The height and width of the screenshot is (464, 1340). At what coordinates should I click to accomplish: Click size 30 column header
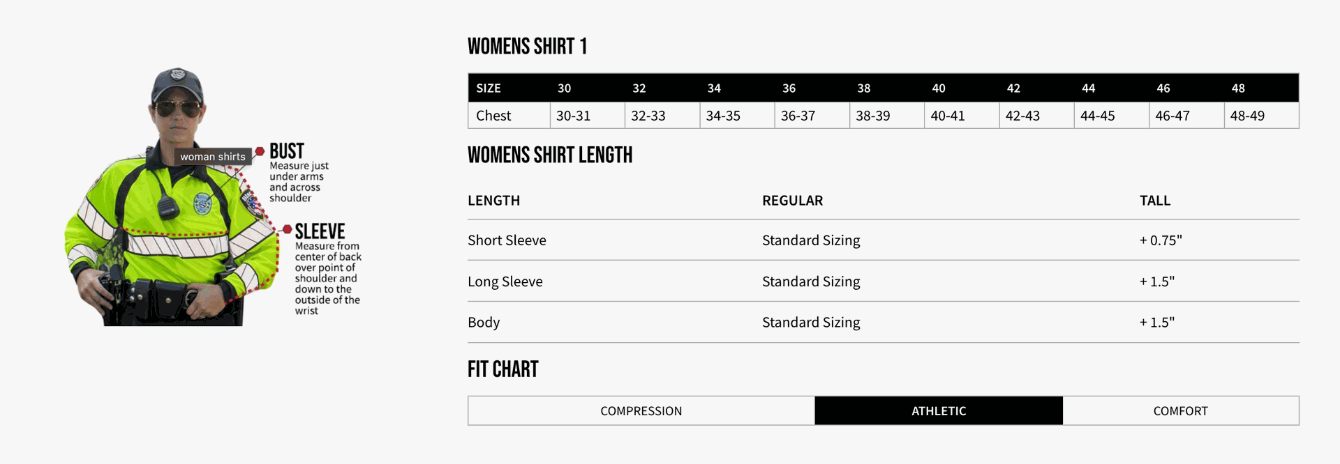coord(564,88)
